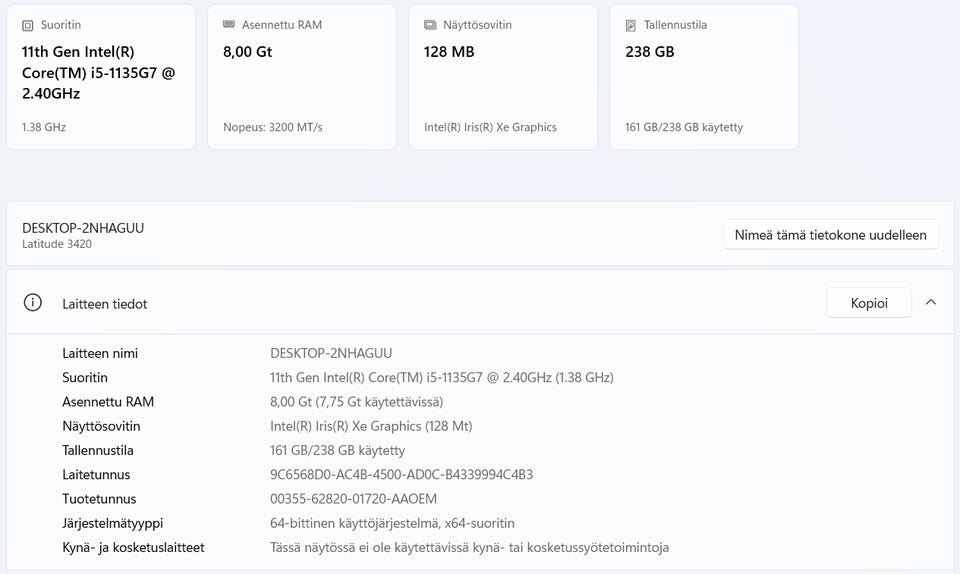The height and width of the screenshot is (574, 960).
Task: Click the Laitteen tiedot header text
Action: tap(105, 304)
